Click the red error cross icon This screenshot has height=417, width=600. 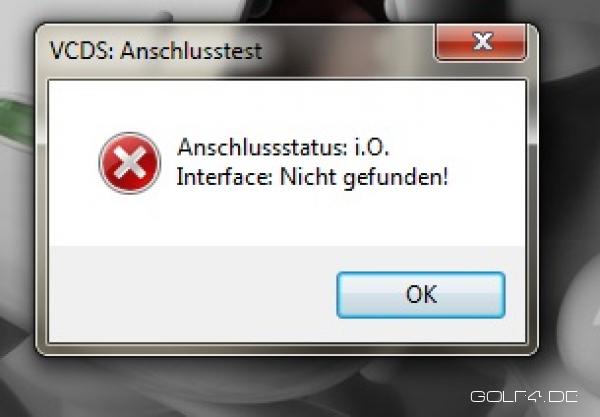pos(130,163)
